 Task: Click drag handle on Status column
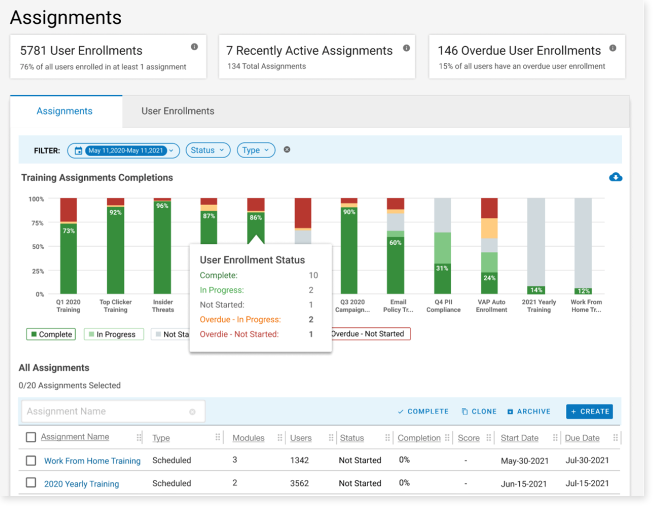[x=387, y=438]
